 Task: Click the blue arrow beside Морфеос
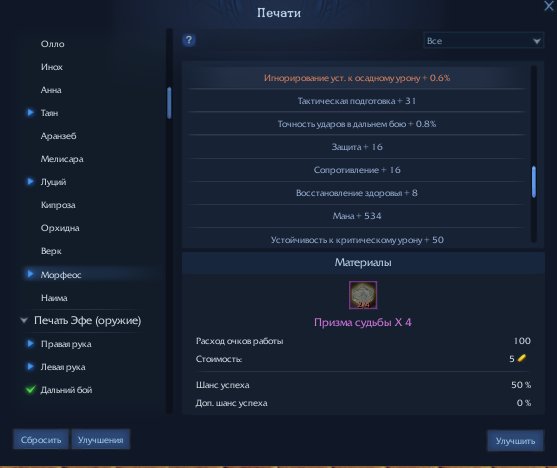click(31, 274)
